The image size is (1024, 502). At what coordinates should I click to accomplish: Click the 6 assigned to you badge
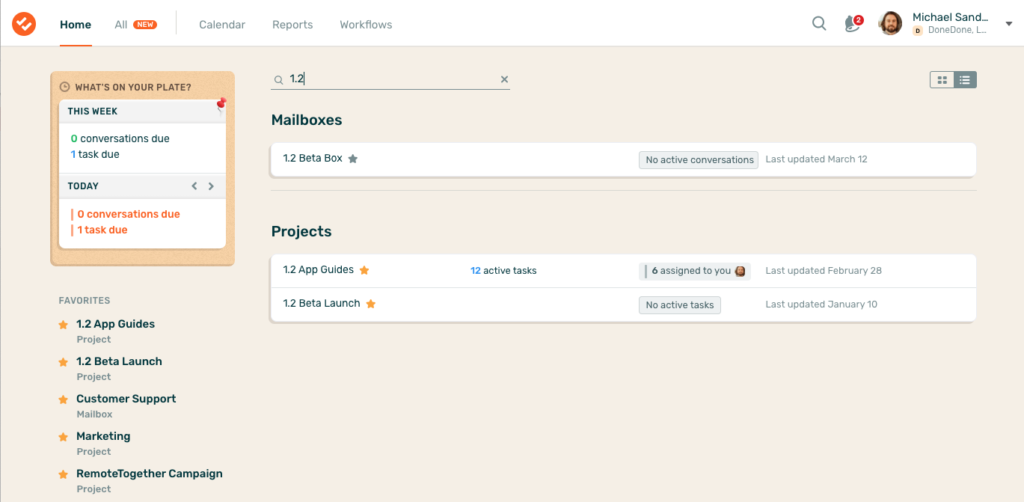point(695,271)
